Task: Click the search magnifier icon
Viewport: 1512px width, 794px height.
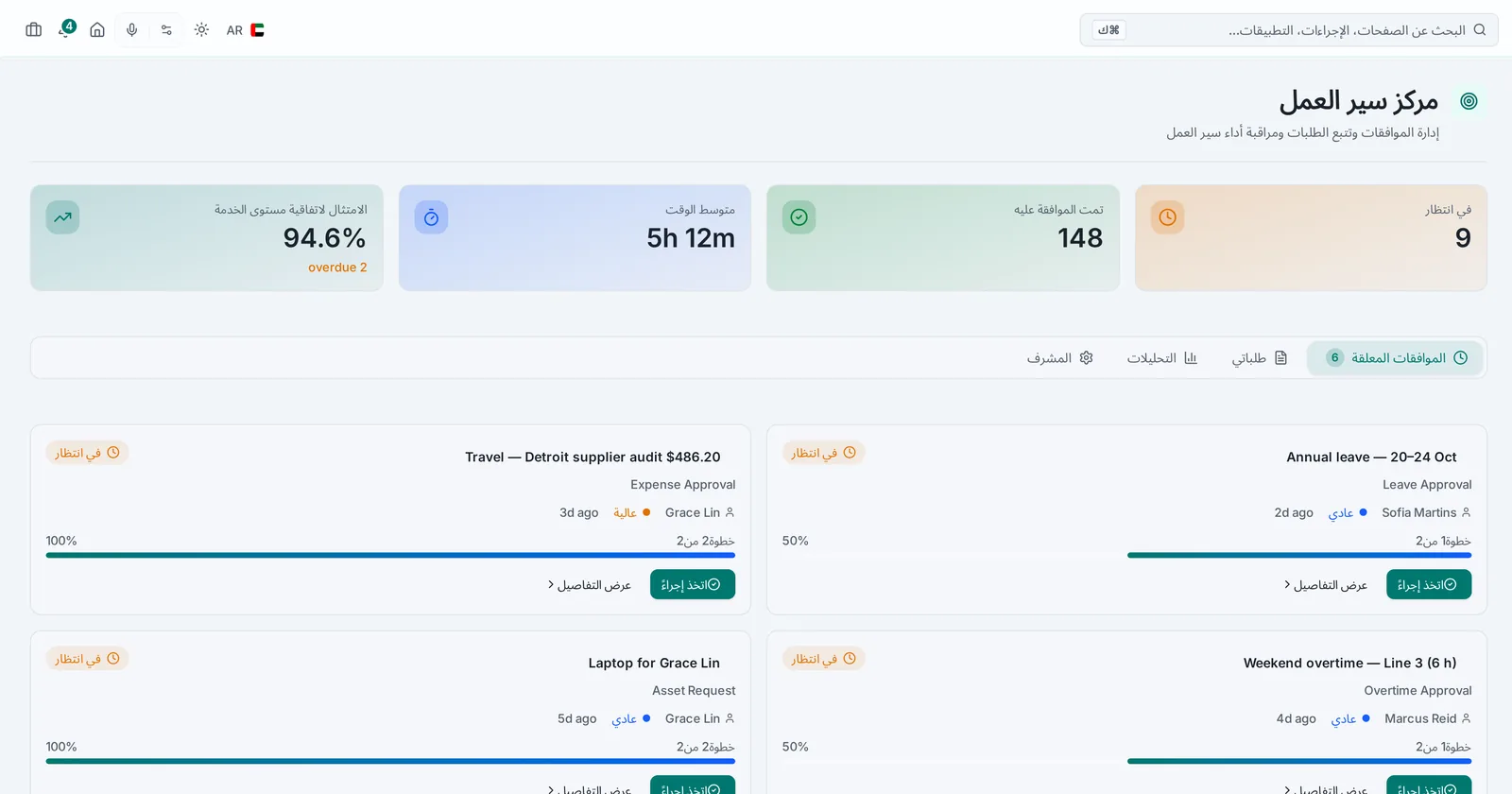Action: click(1480, 30)
